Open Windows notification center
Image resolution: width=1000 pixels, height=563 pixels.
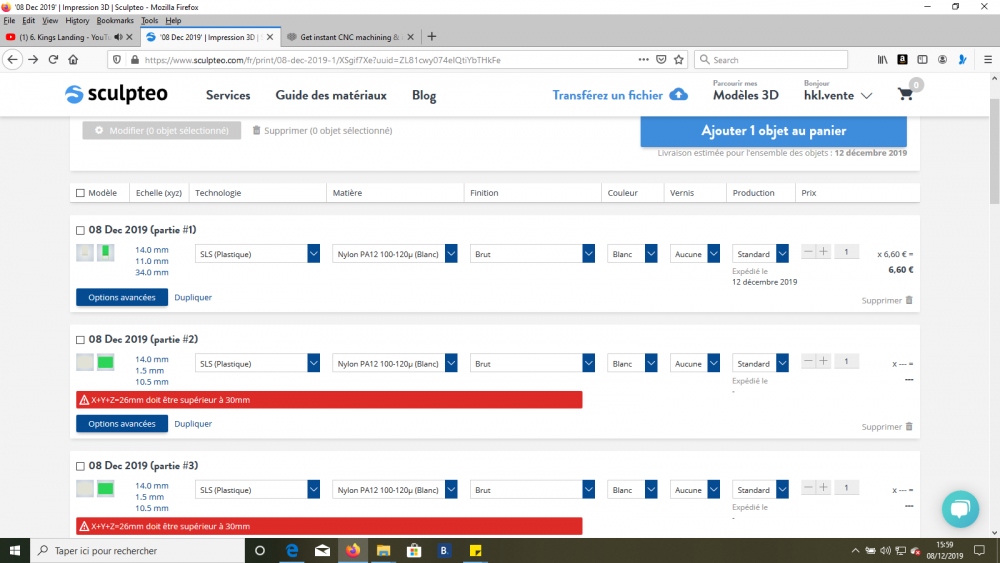coord(980,550)
